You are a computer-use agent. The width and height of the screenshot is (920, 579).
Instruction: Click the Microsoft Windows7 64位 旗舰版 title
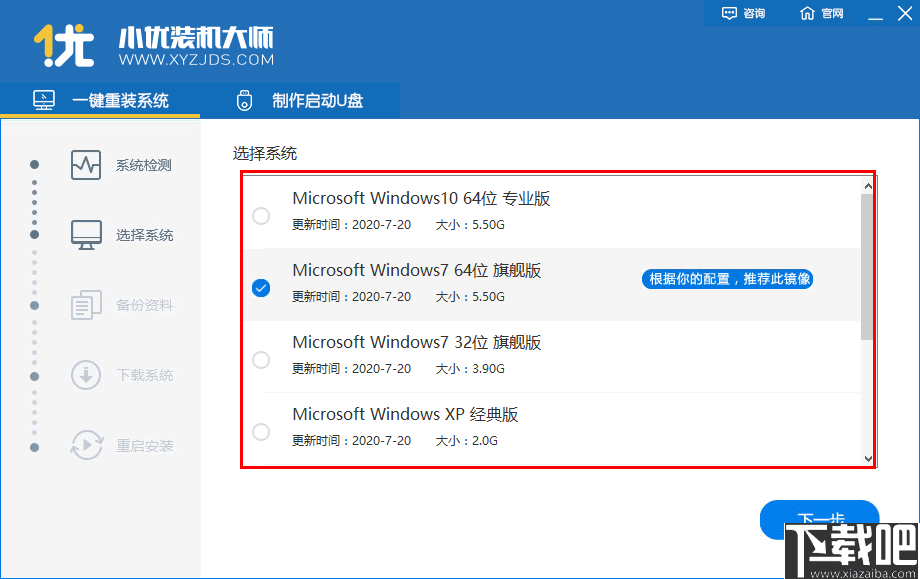[417, 270]
